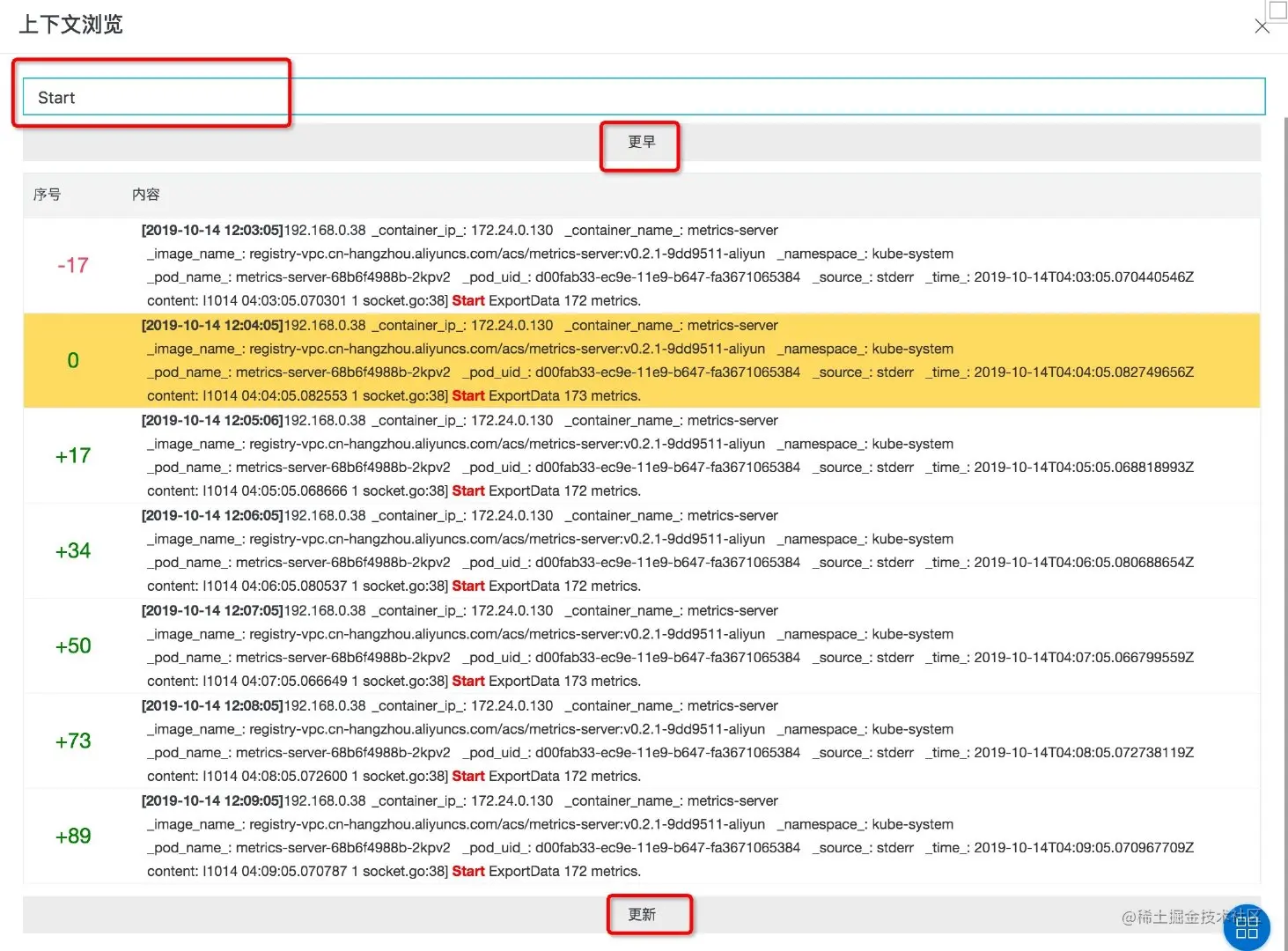Click the Start search input field
The image size is (1288, 951).
[644, 97]
